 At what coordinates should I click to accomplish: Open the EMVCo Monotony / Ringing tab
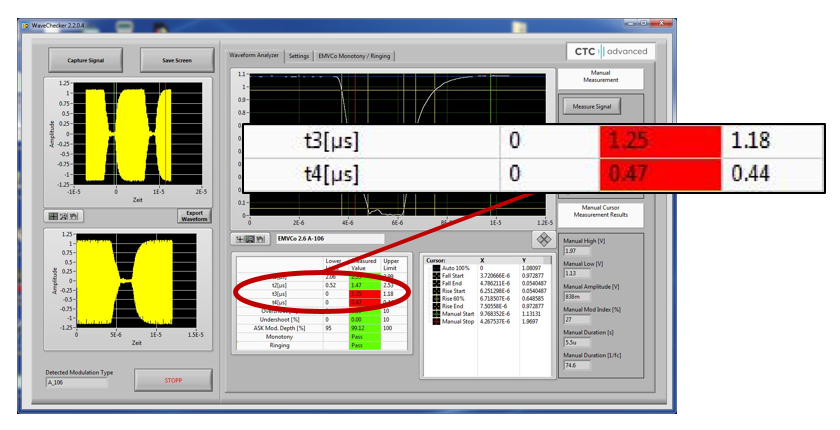click(354, 56)
